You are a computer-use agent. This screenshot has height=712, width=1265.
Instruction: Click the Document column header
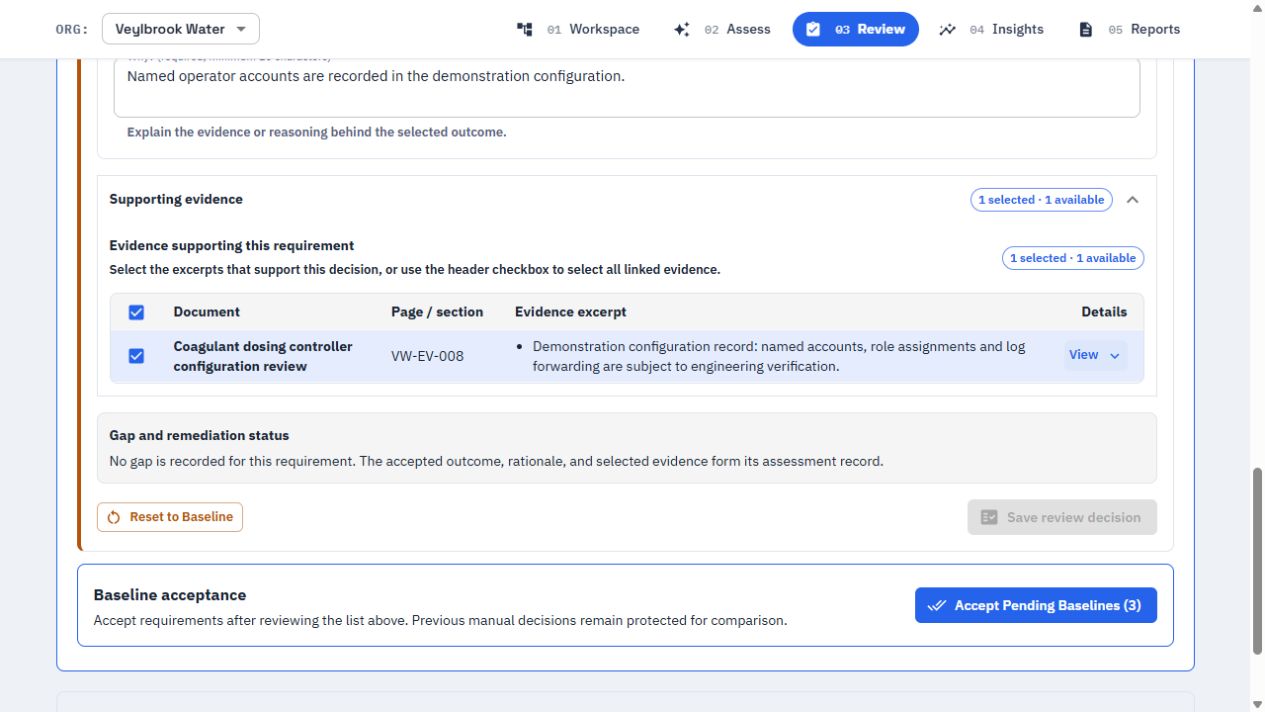coord(206,312)
